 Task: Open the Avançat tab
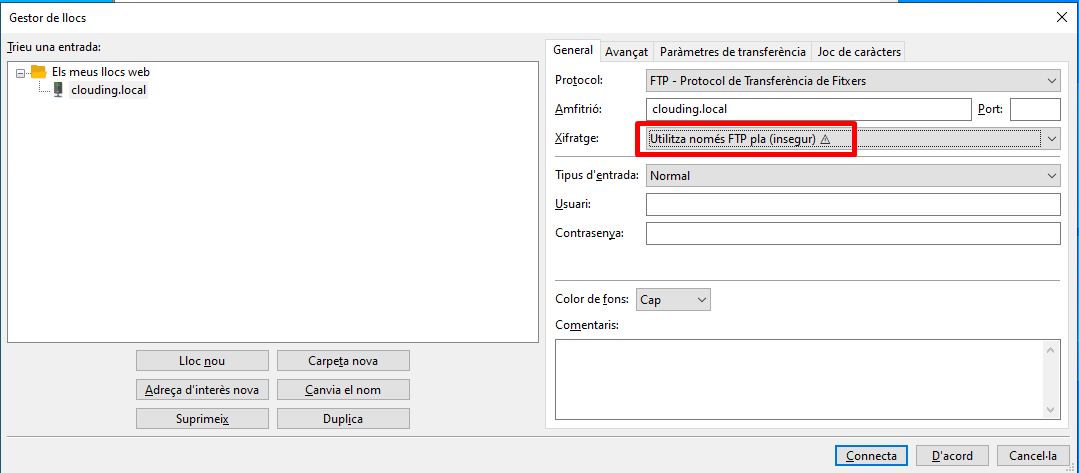coord(626,52)
